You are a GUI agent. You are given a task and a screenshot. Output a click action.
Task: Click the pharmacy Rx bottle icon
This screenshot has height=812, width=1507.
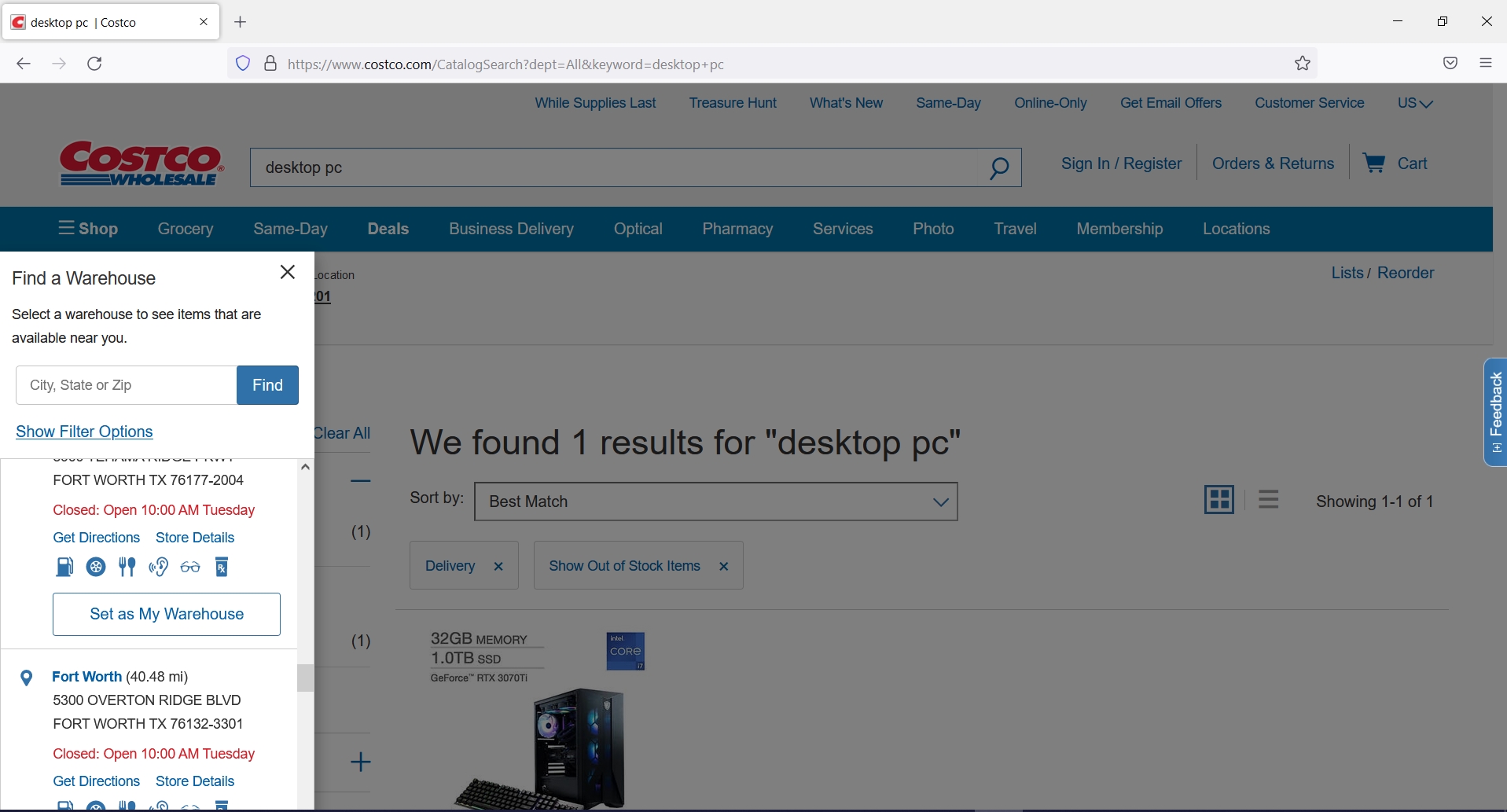(222, 567)
